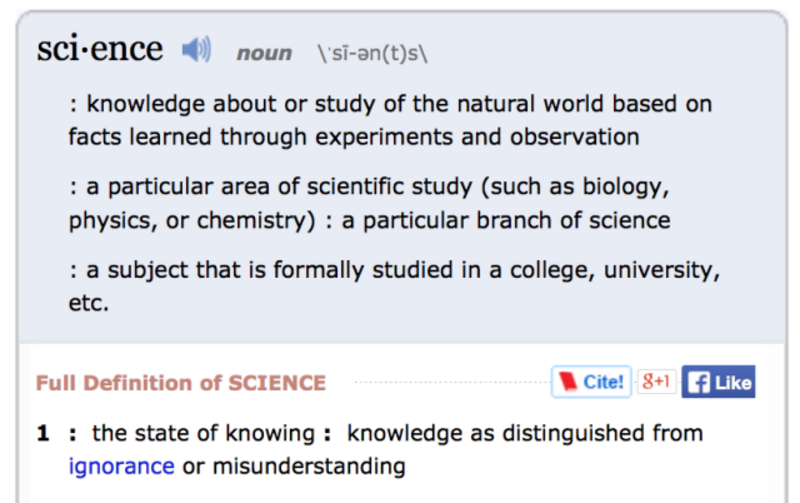Click the Facebook "f" logo icon

tap(699, 382)
